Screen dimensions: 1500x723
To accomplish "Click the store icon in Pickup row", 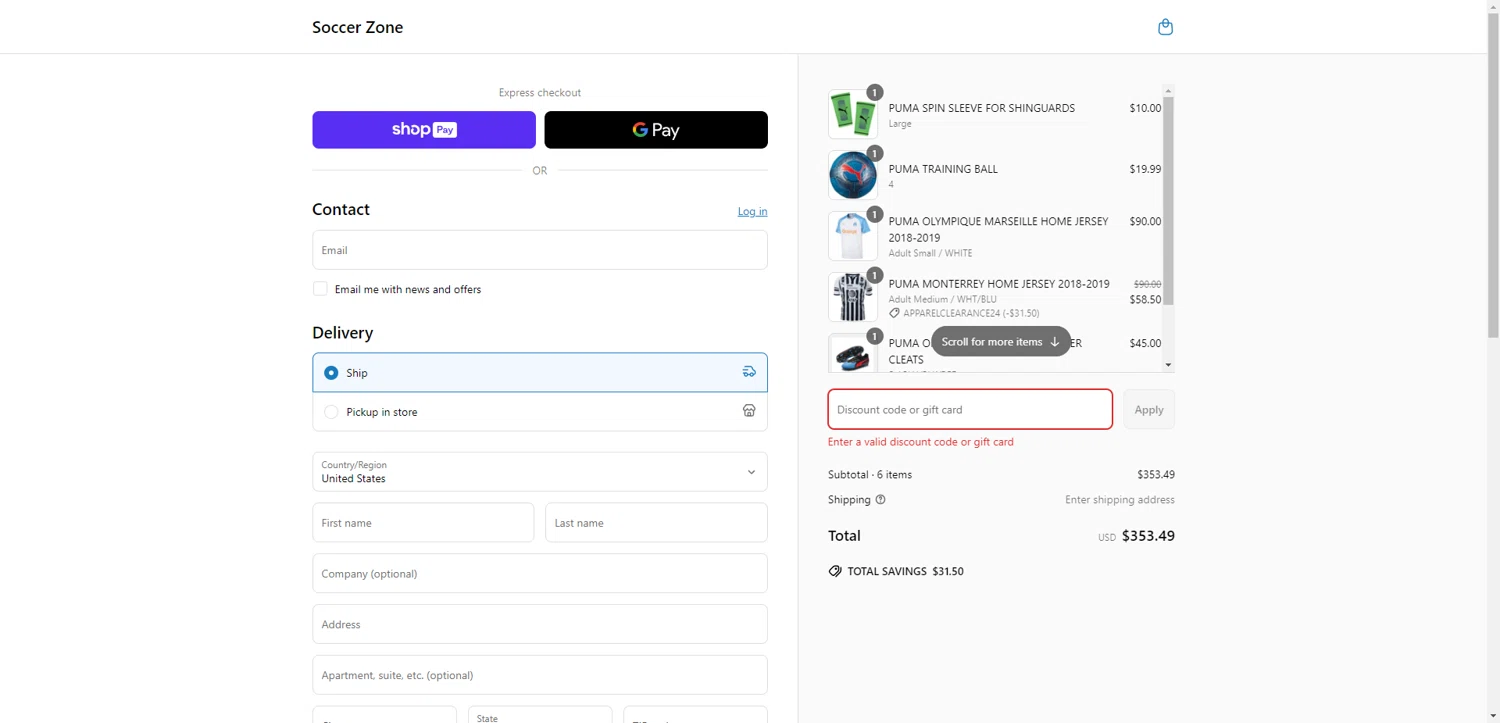I will click(749, 411).
